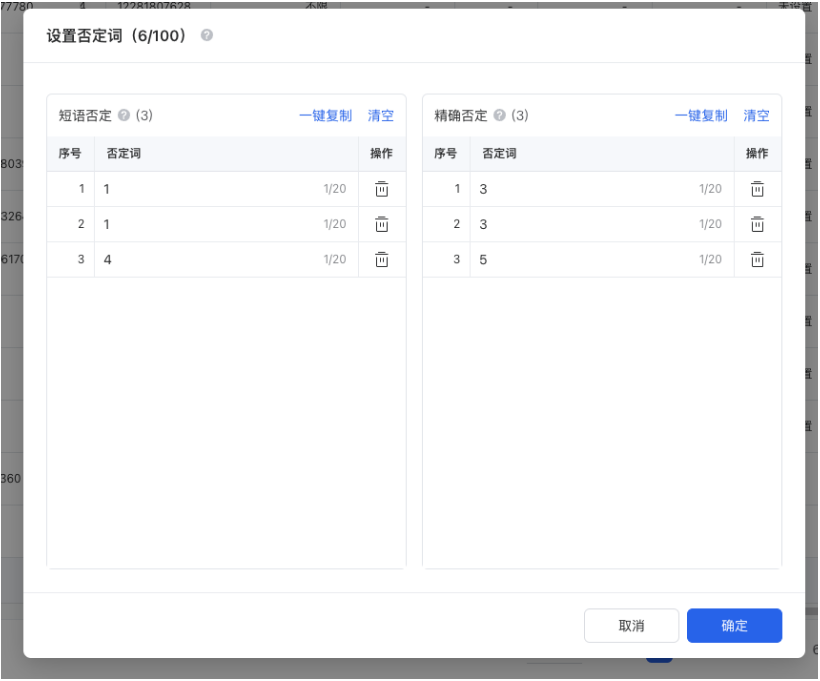Screen dimensions: 820x681
Task: Delete row 2 in the 精确否定 table
Action: (757, 224)
